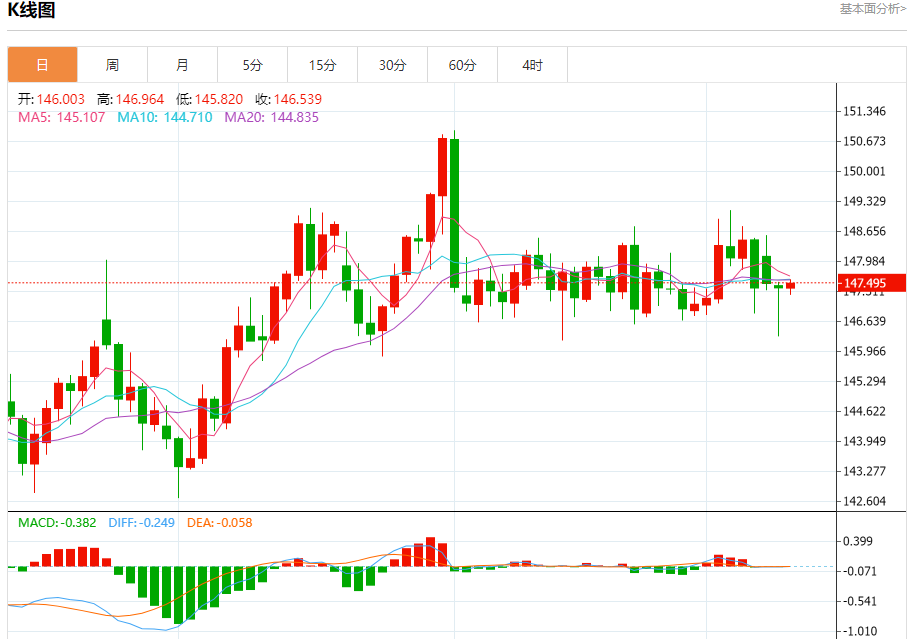Click the MA10: 144.710 legend
The height and width of the screenshot is (639, 911).
tap(165, 117)
